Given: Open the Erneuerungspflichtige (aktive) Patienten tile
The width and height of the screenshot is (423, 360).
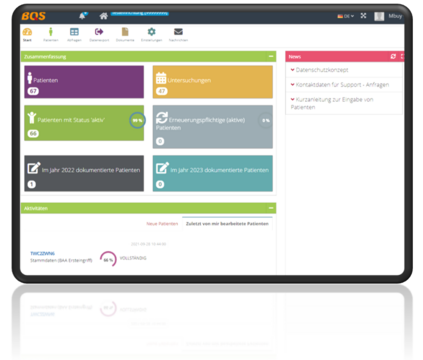Looking at the screenshot, I should [x=213, y=127].
